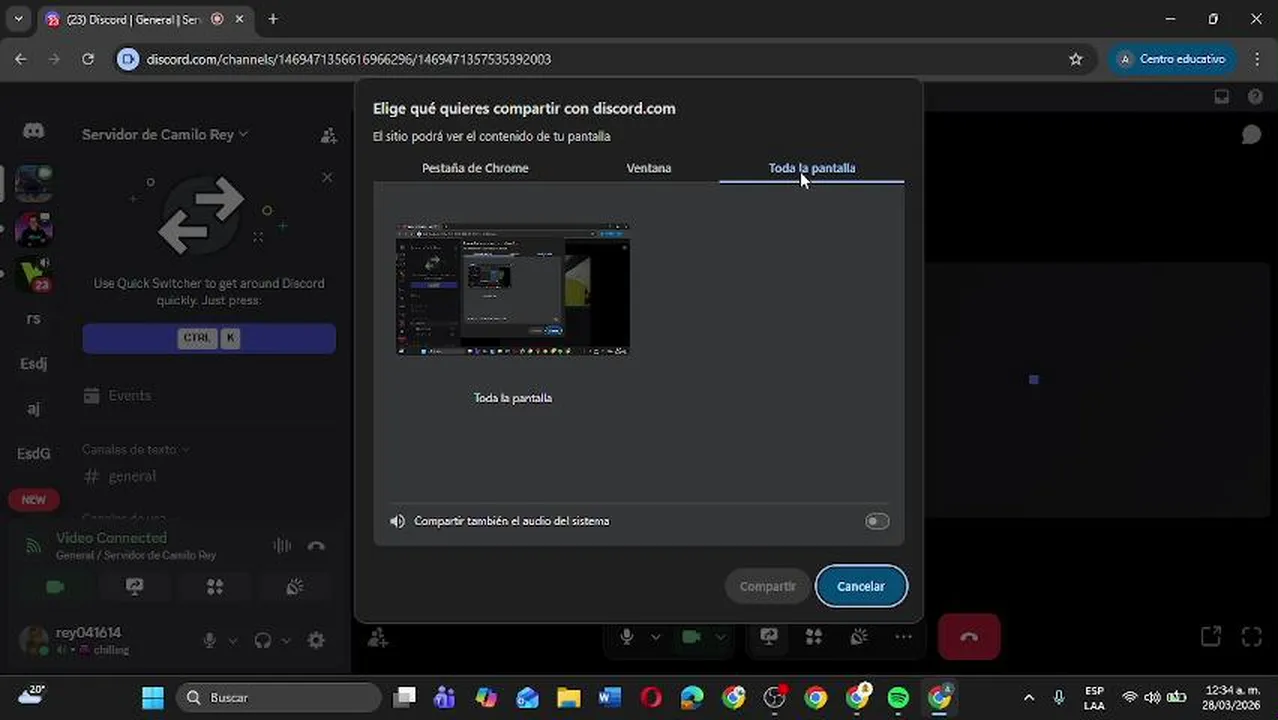
Task: Open soundboard in call bar
Action: (x=859, y=637)
